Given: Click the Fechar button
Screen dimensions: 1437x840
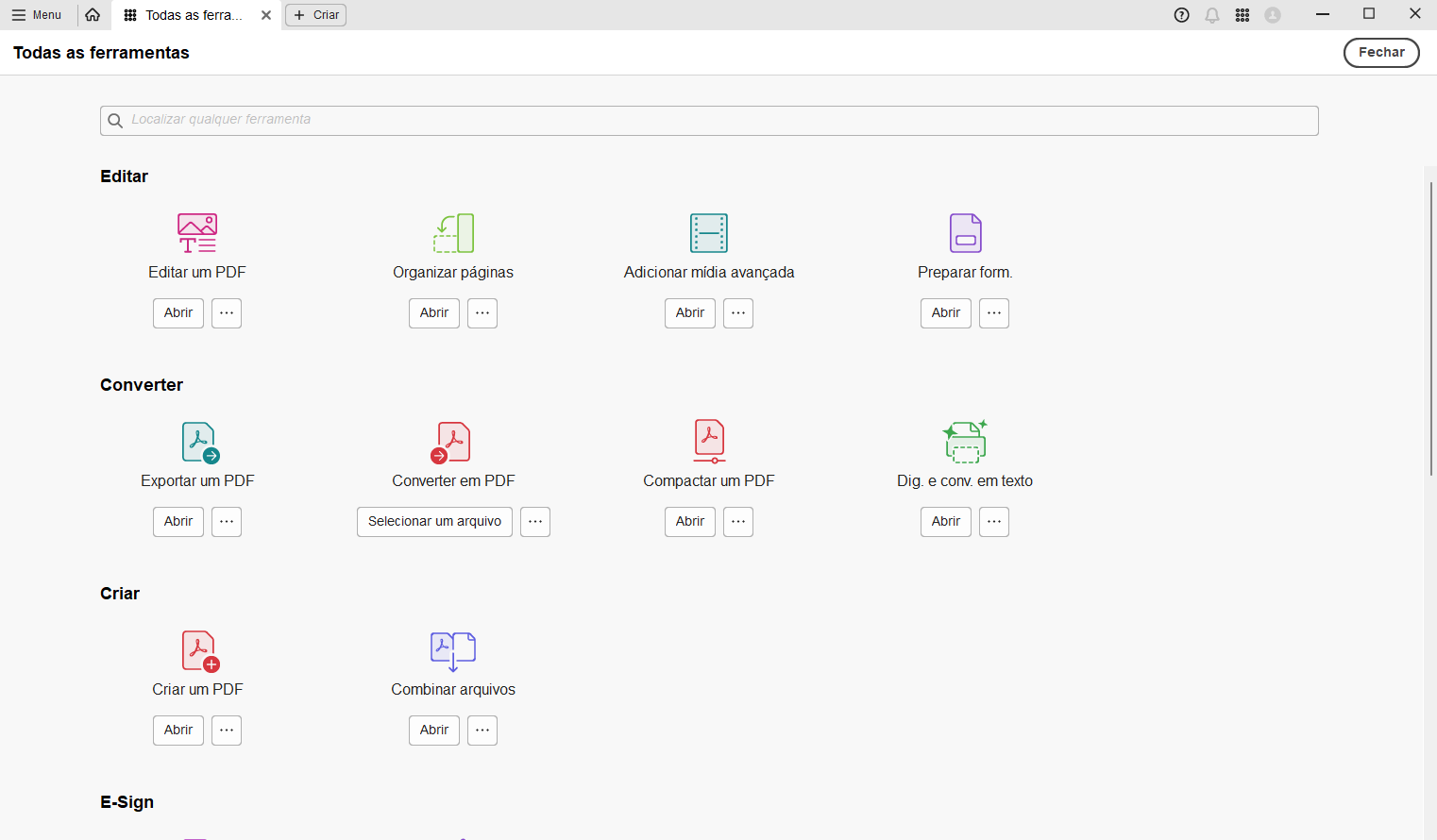Looking at the screenshot, I should (x=1381, y=53).
